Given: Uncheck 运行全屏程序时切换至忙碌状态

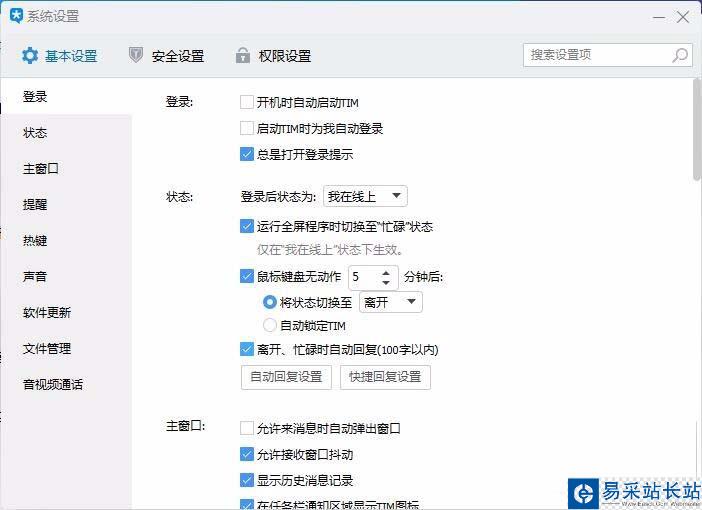Looking at the screenshot, I should point(247,226).
